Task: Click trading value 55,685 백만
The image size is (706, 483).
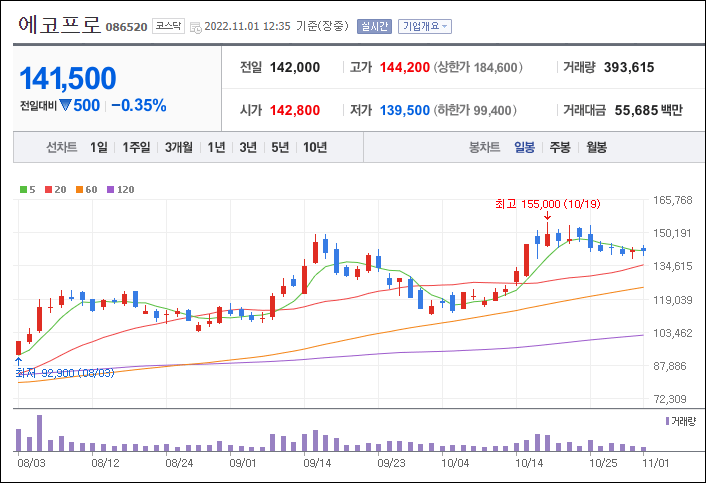Action: (649, 110)
